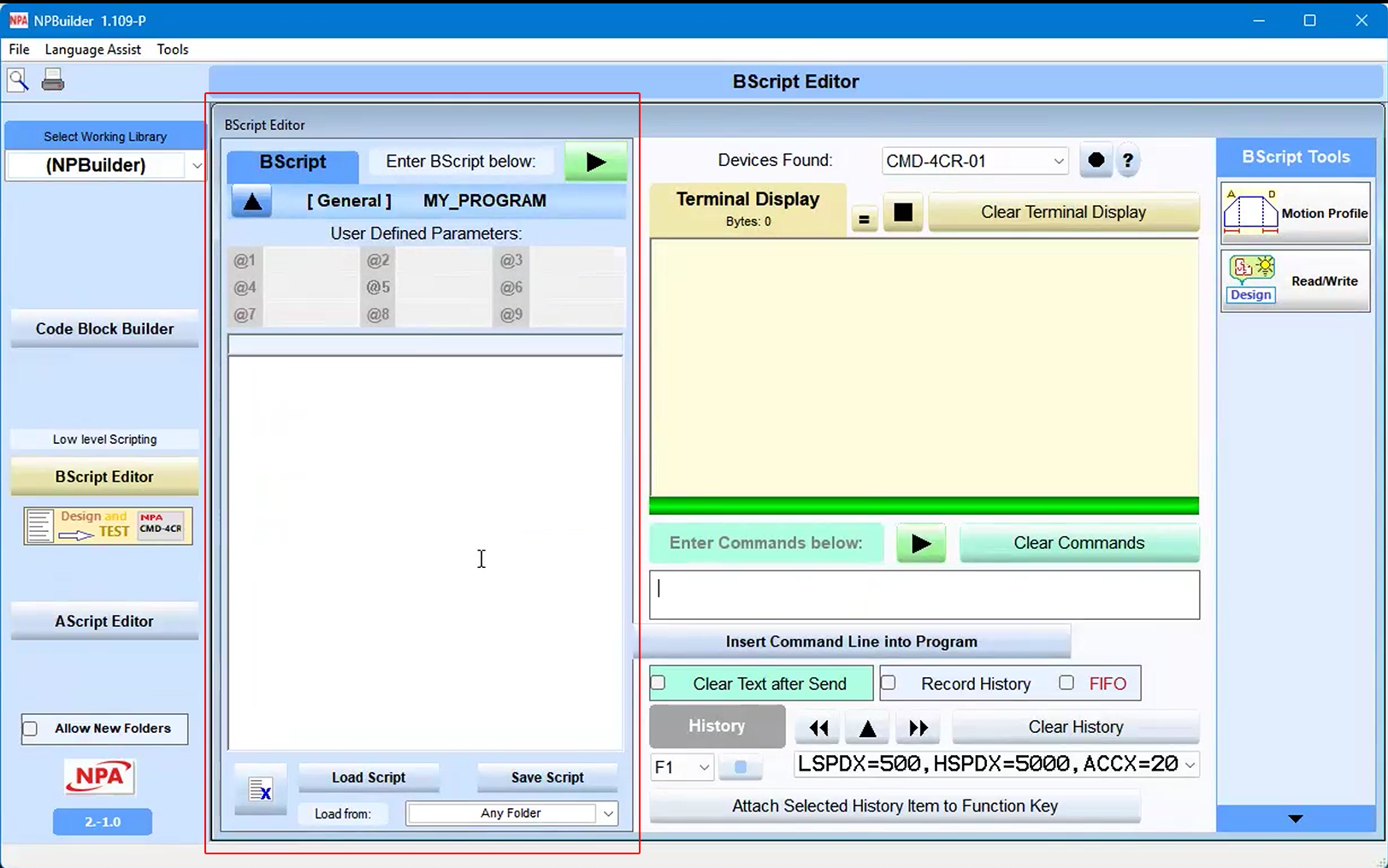Click the single-line field above script area
The image size is (1388, 868).
425,345
